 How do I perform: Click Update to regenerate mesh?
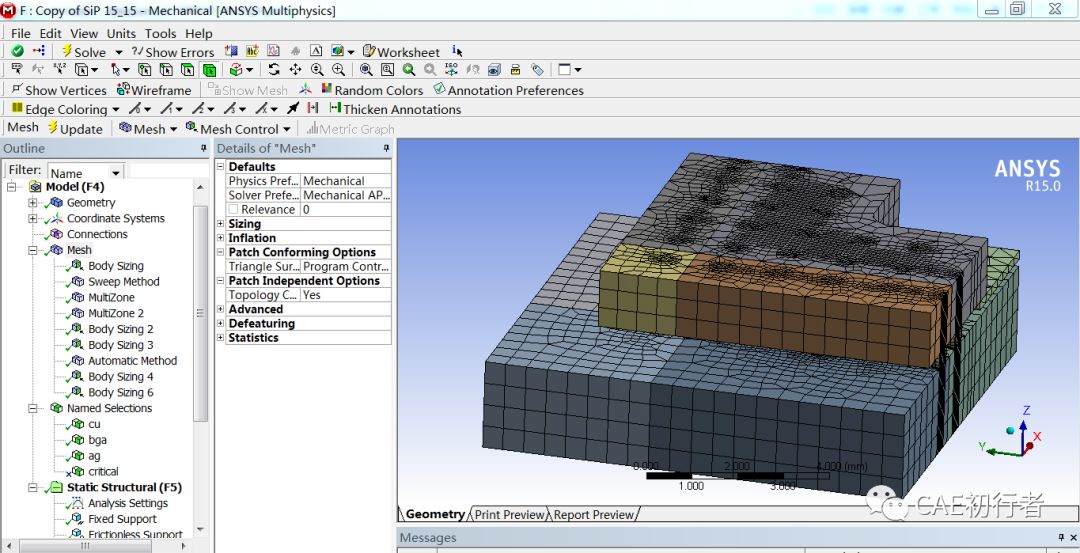(x=75, y=129)
